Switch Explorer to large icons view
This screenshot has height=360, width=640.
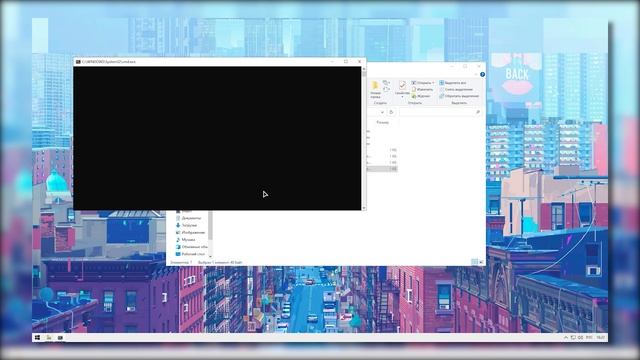tap(481, 262)
